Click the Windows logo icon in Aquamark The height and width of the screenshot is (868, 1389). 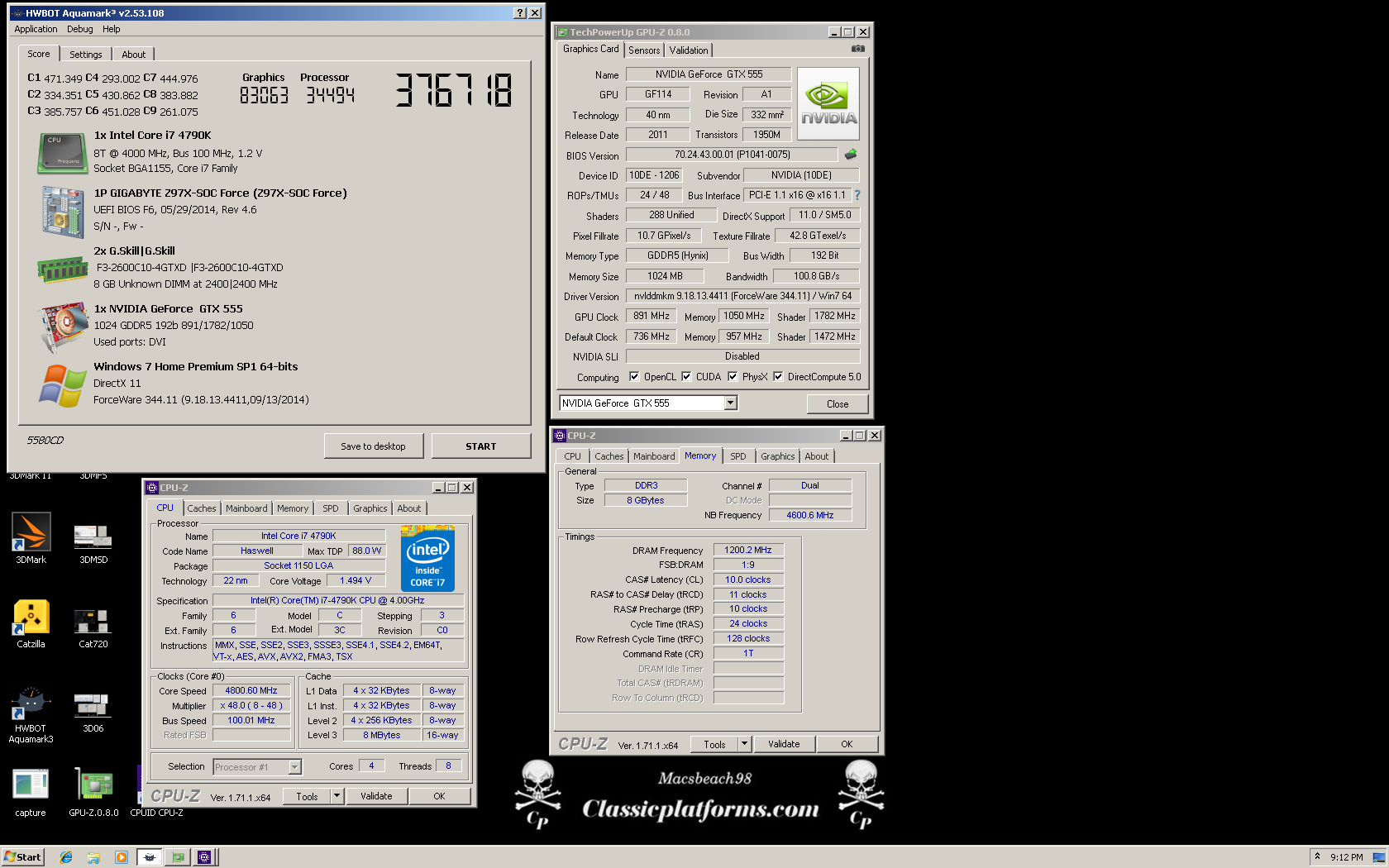[63, 385]
